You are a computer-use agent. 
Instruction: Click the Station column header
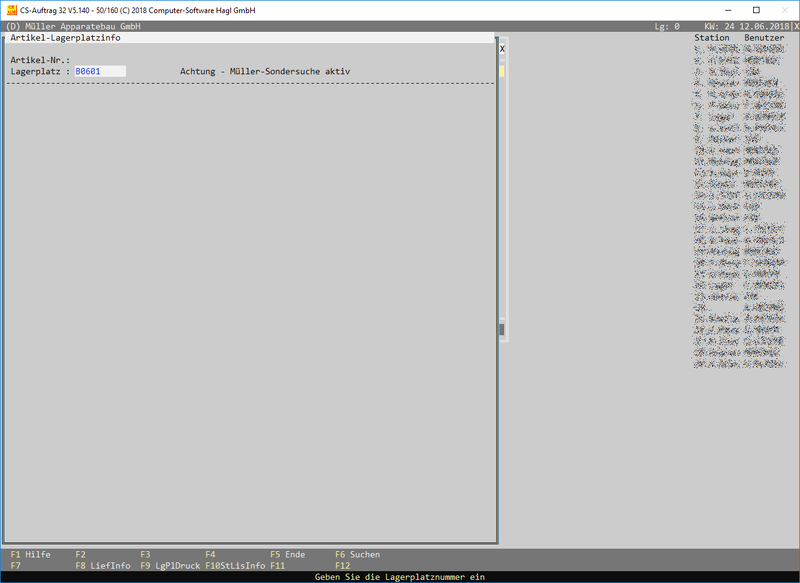click(712, 38)
